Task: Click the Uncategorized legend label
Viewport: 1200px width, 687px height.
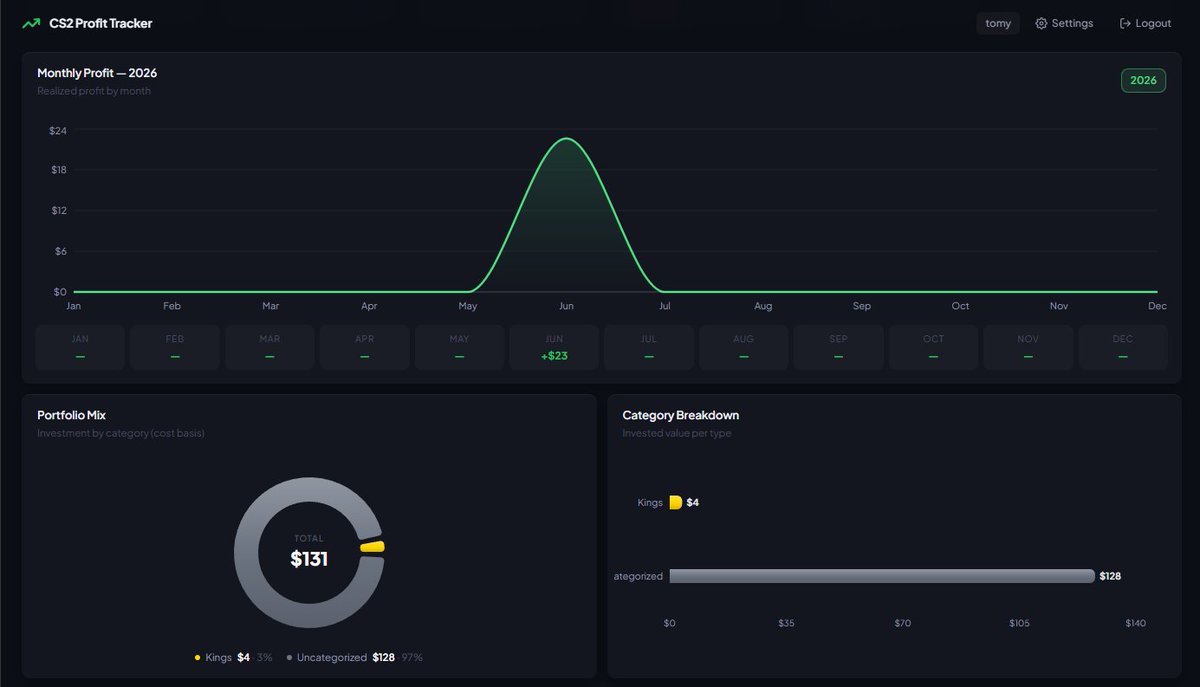Action: coord(332,658)
